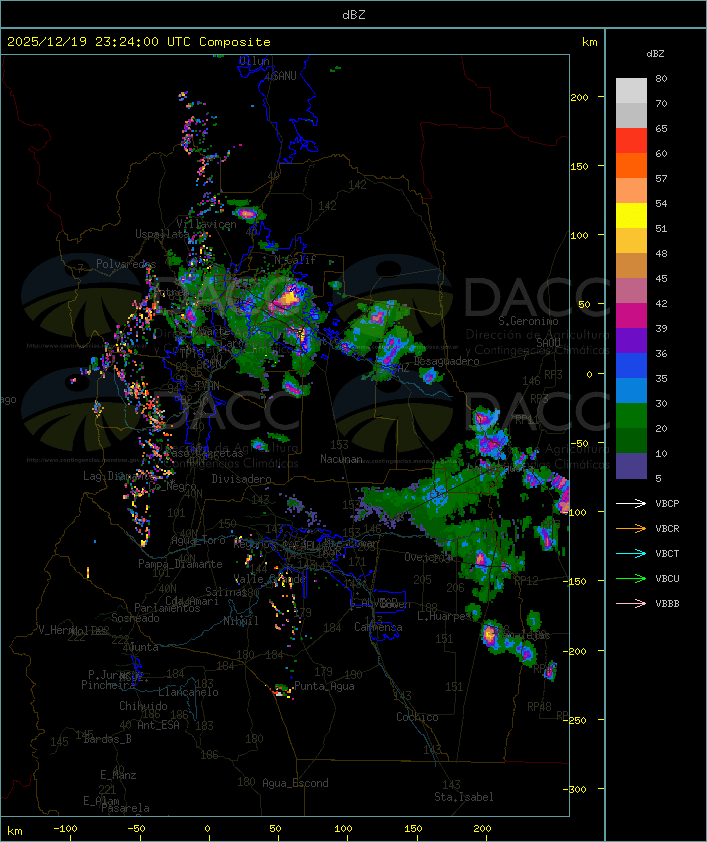
Task: Pick the dark orange 57–60 dBZ swatch
Action: (631, 166)
